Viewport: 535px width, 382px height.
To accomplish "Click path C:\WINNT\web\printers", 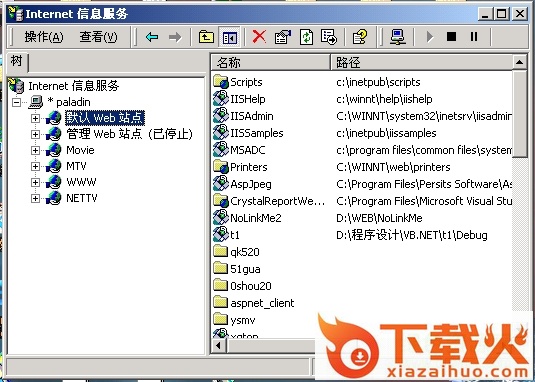I will click(393, 167).
